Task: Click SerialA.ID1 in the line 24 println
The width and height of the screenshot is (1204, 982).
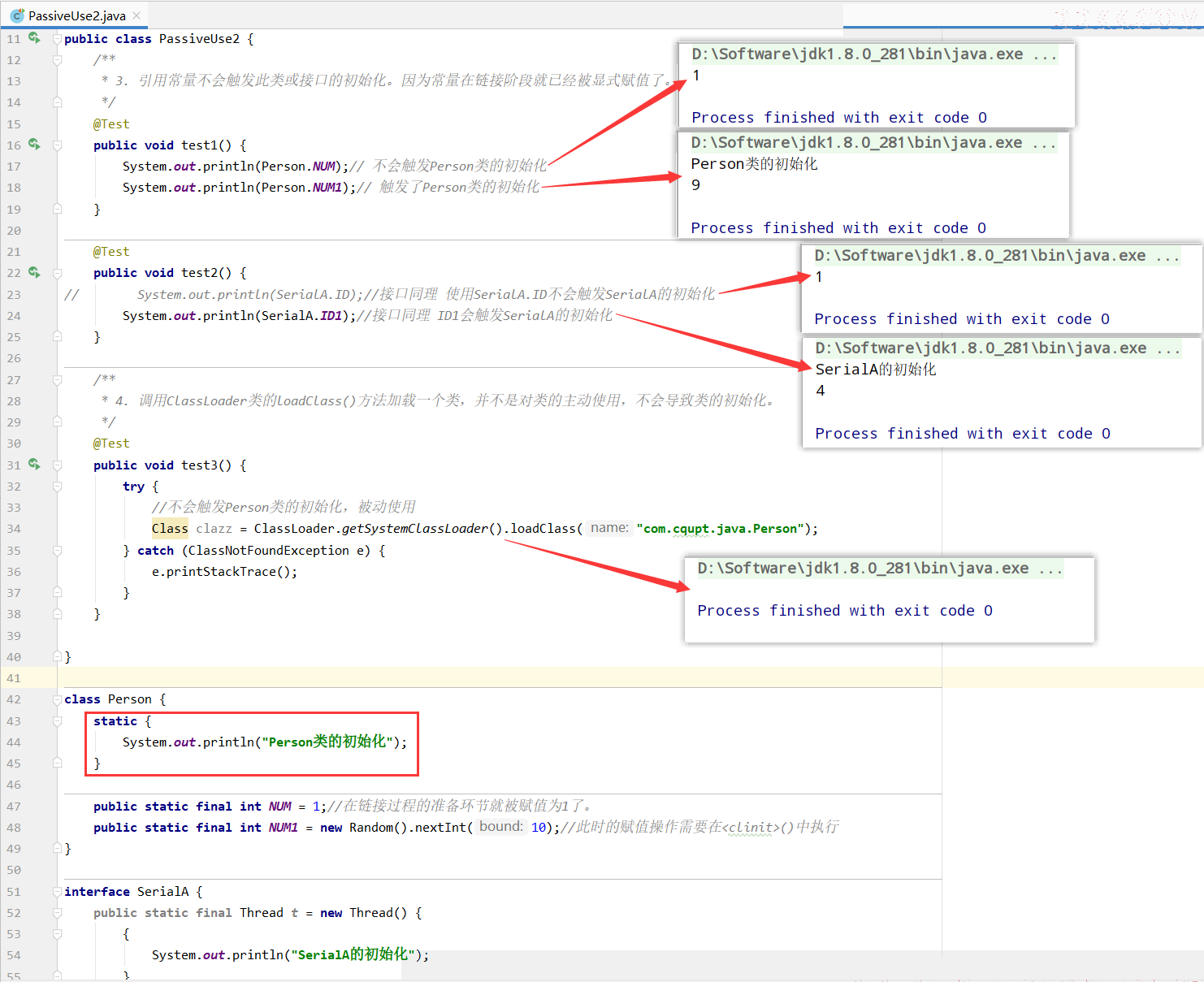Action: click(x=302, y=315)
